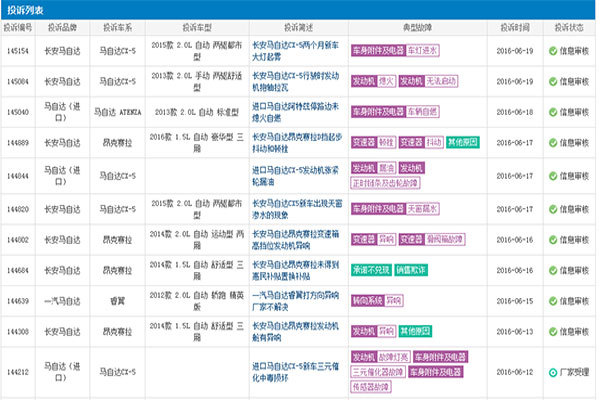This screenshot has width=600, height=400.
Task: Click the 投诉状态 column header
Action: pyautogui.click(x=569, y=28)
